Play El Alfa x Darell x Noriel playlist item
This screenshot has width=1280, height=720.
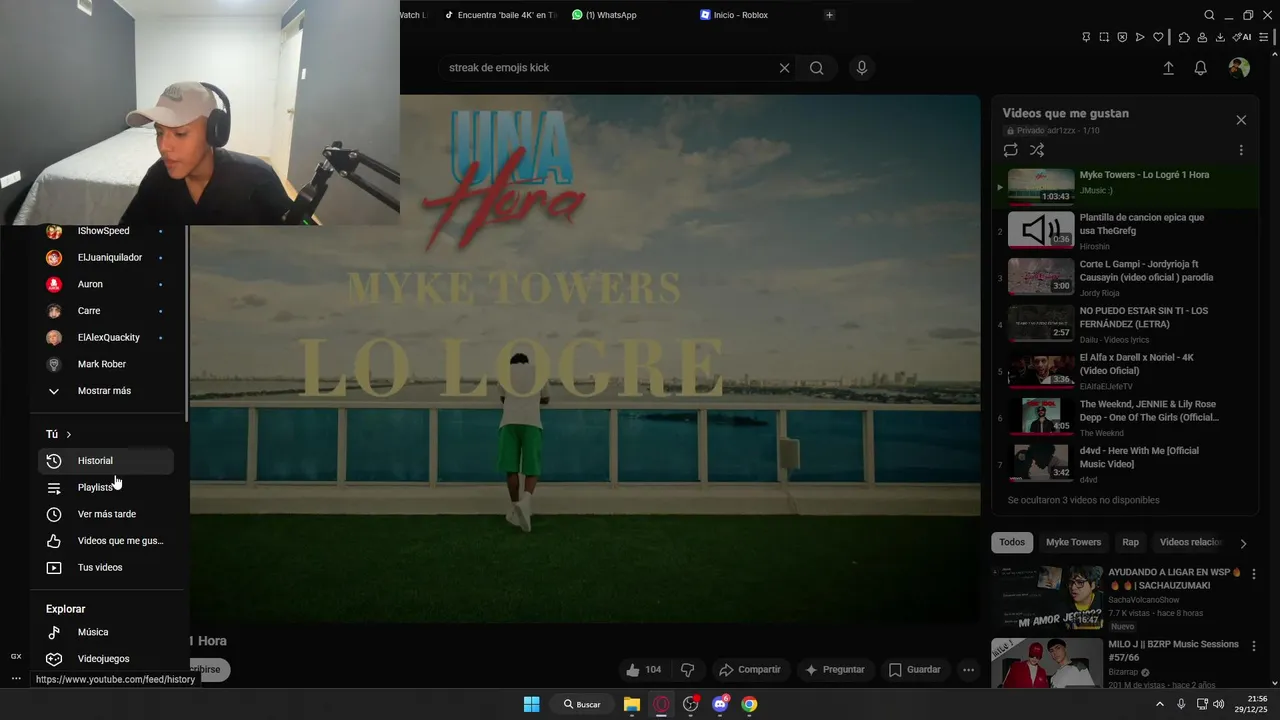[1126, 371]
